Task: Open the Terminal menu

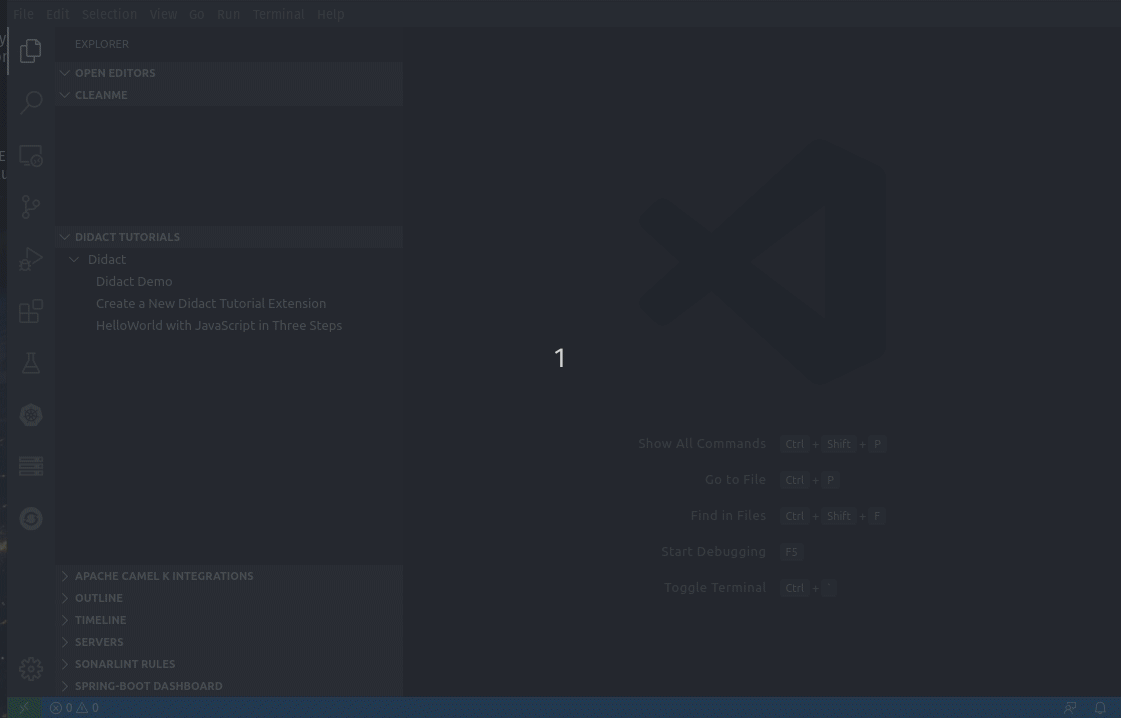Action: (279, 14)
